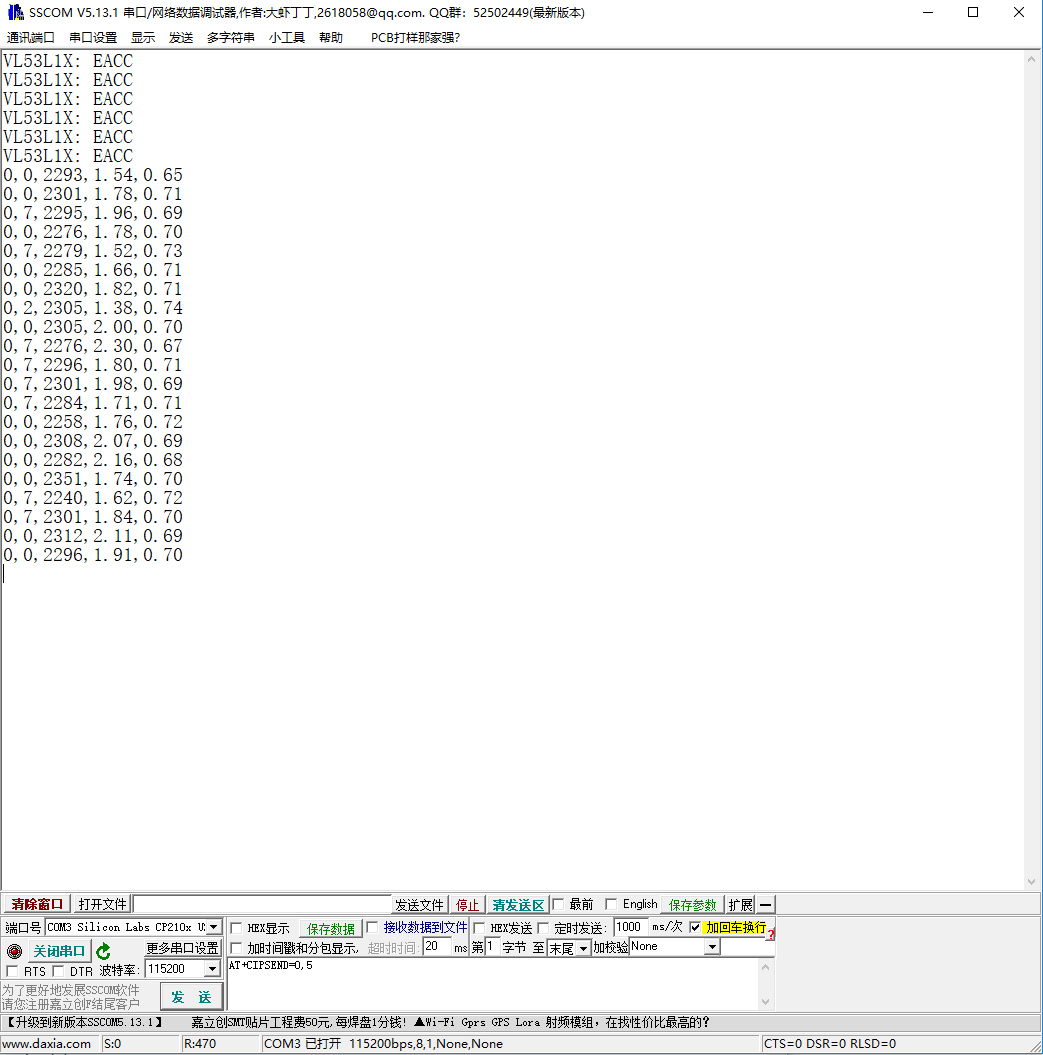The image size is (1043, 1055).
Task: Click the 扩展 button
Action: point(740,905)
